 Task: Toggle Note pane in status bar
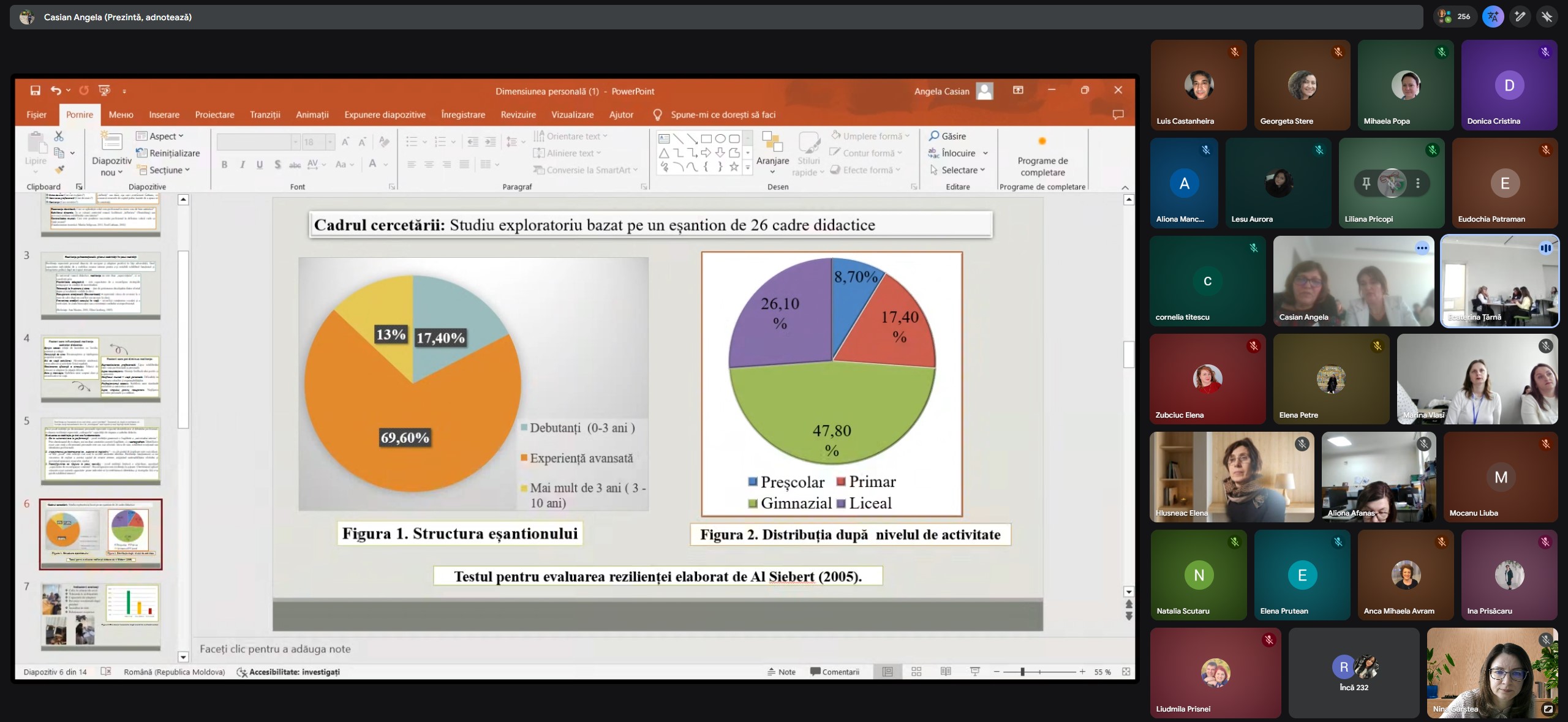[x=781, y=672]
